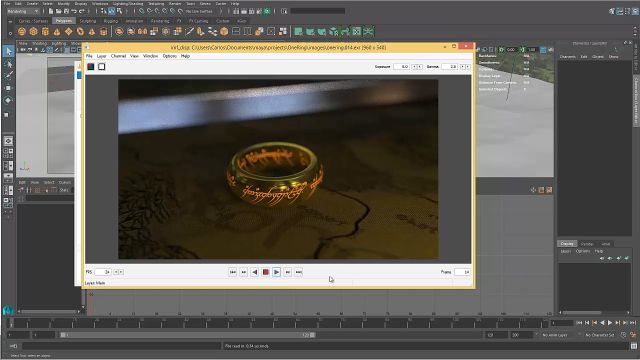
Task: Click the Redo arrow icon in status line
Action: point(82,11)
